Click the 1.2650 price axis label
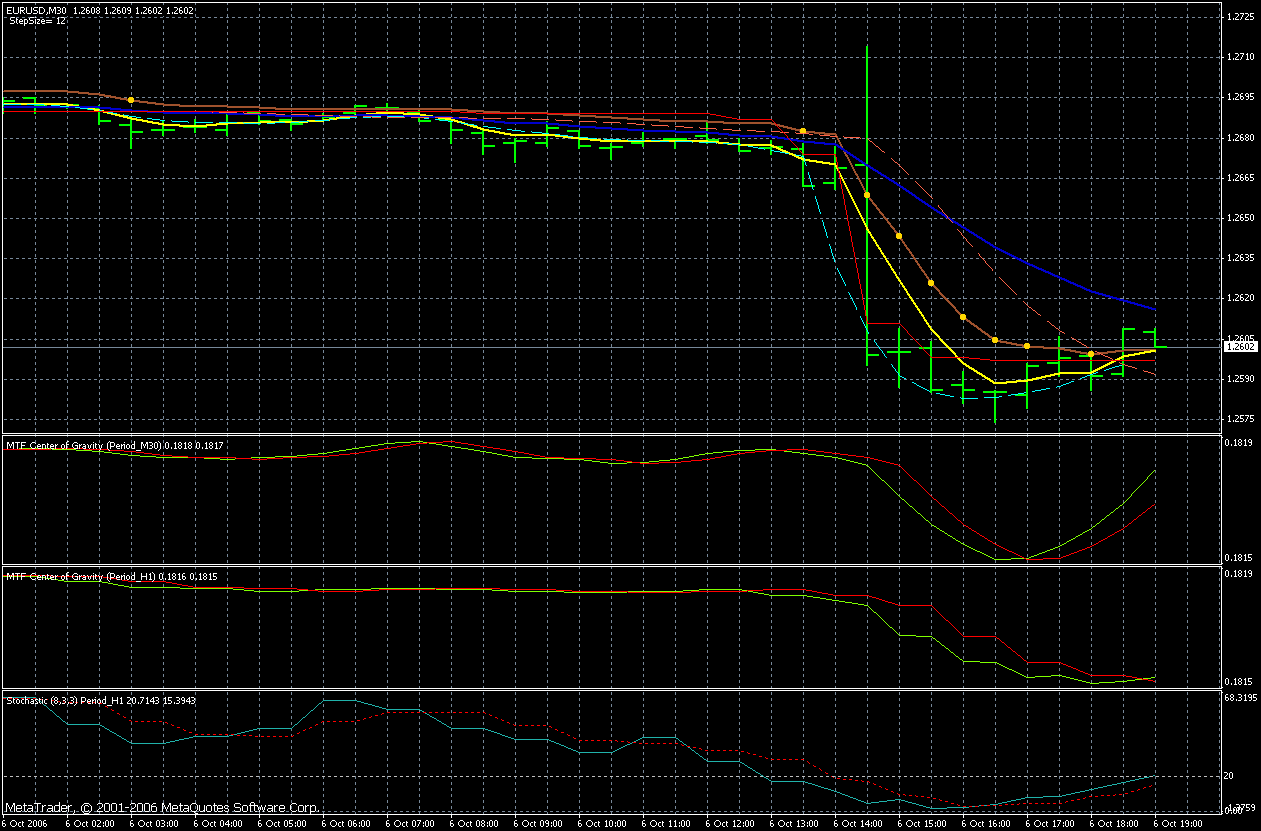The width and height of the screenshot is (1261, 831). click(x=1240, y=218)
